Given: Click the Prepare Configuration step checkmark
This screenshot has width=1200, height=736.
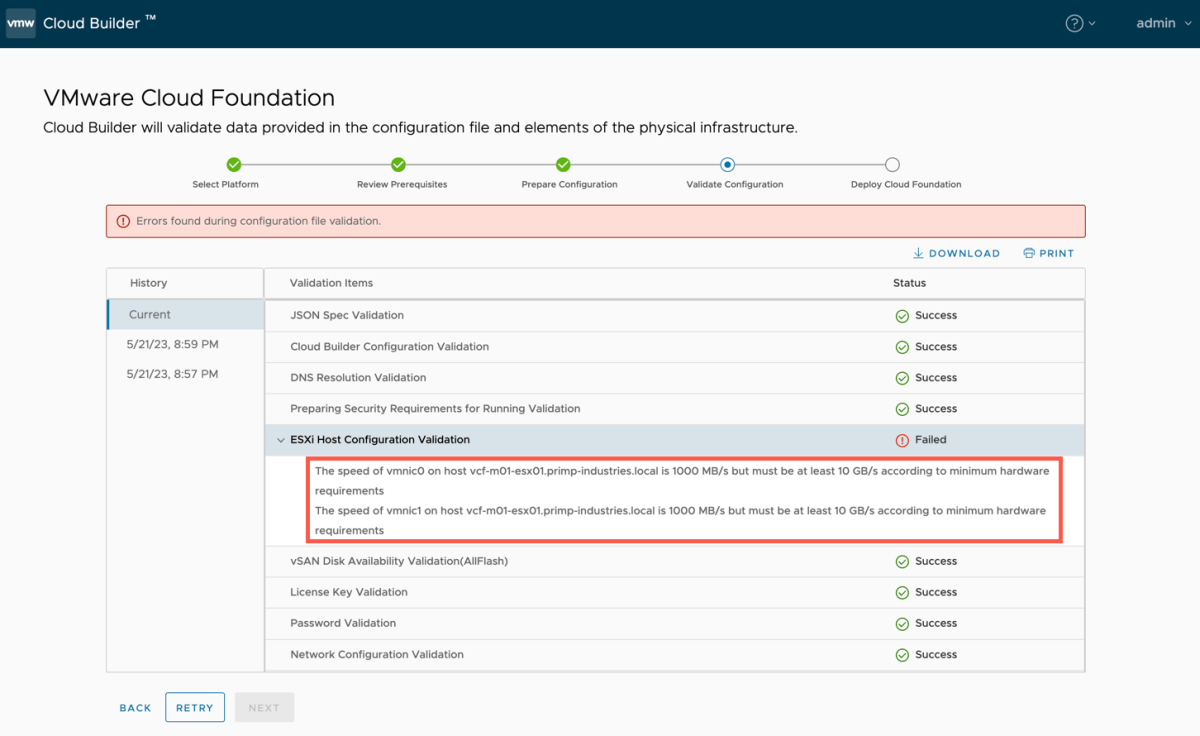Looking at the screenshot, I should point(563,165).
